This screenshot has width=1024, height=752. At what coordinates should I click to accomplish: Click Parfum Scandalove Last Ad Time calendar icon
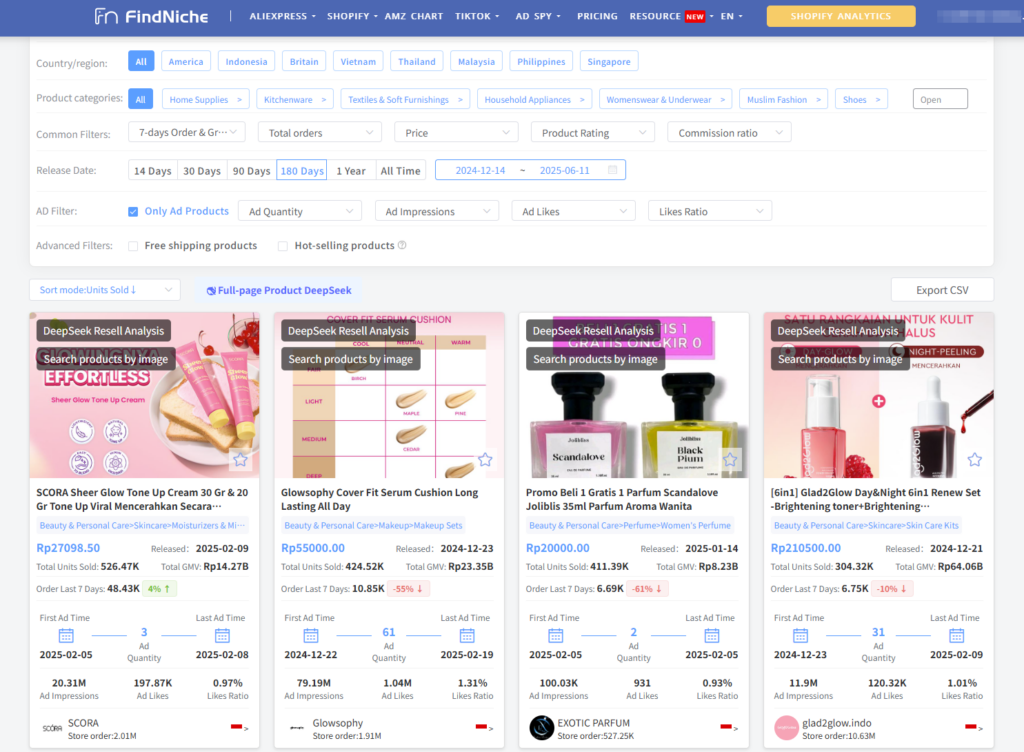(712, 635)
